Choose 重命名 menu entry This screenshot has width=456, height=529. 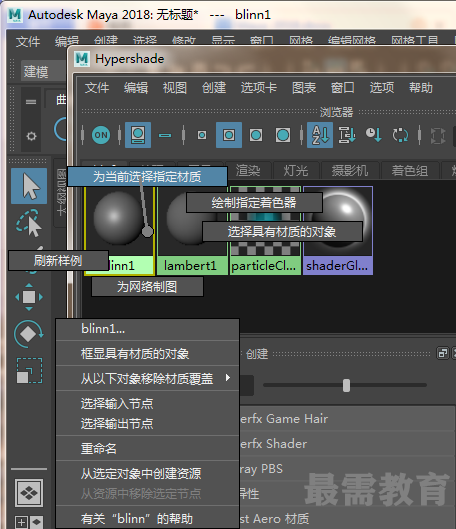pos(148,449)
